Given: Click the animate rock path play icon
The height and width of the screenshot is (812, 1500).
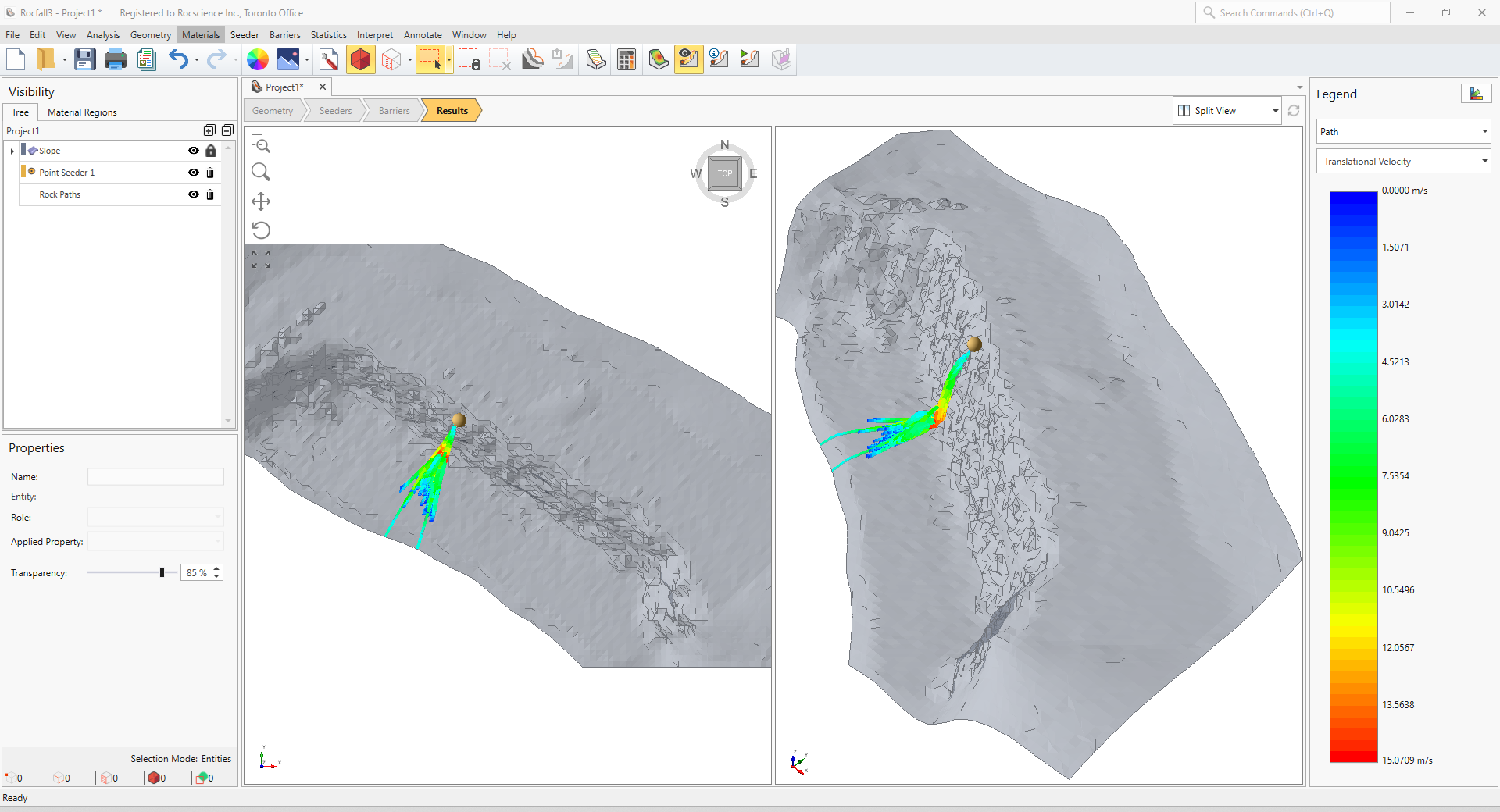Looking at the screenshot, I should [x=750, y=59].
